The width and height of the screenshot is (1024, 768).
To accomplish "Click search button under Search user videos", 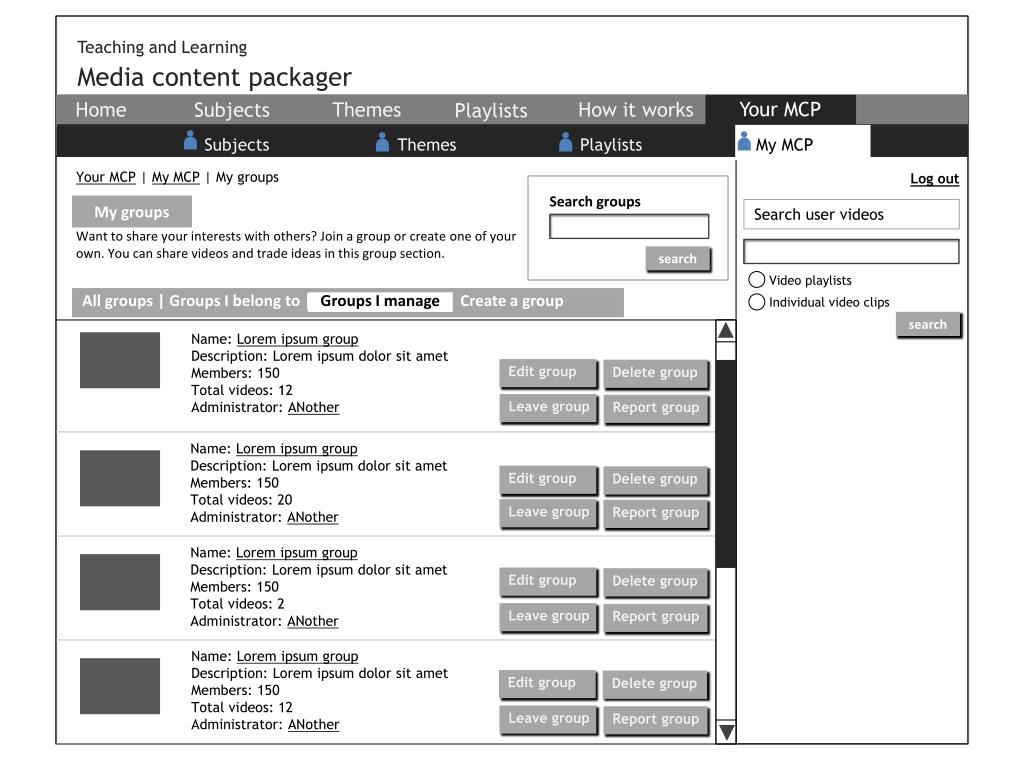I will coord(928,324).
